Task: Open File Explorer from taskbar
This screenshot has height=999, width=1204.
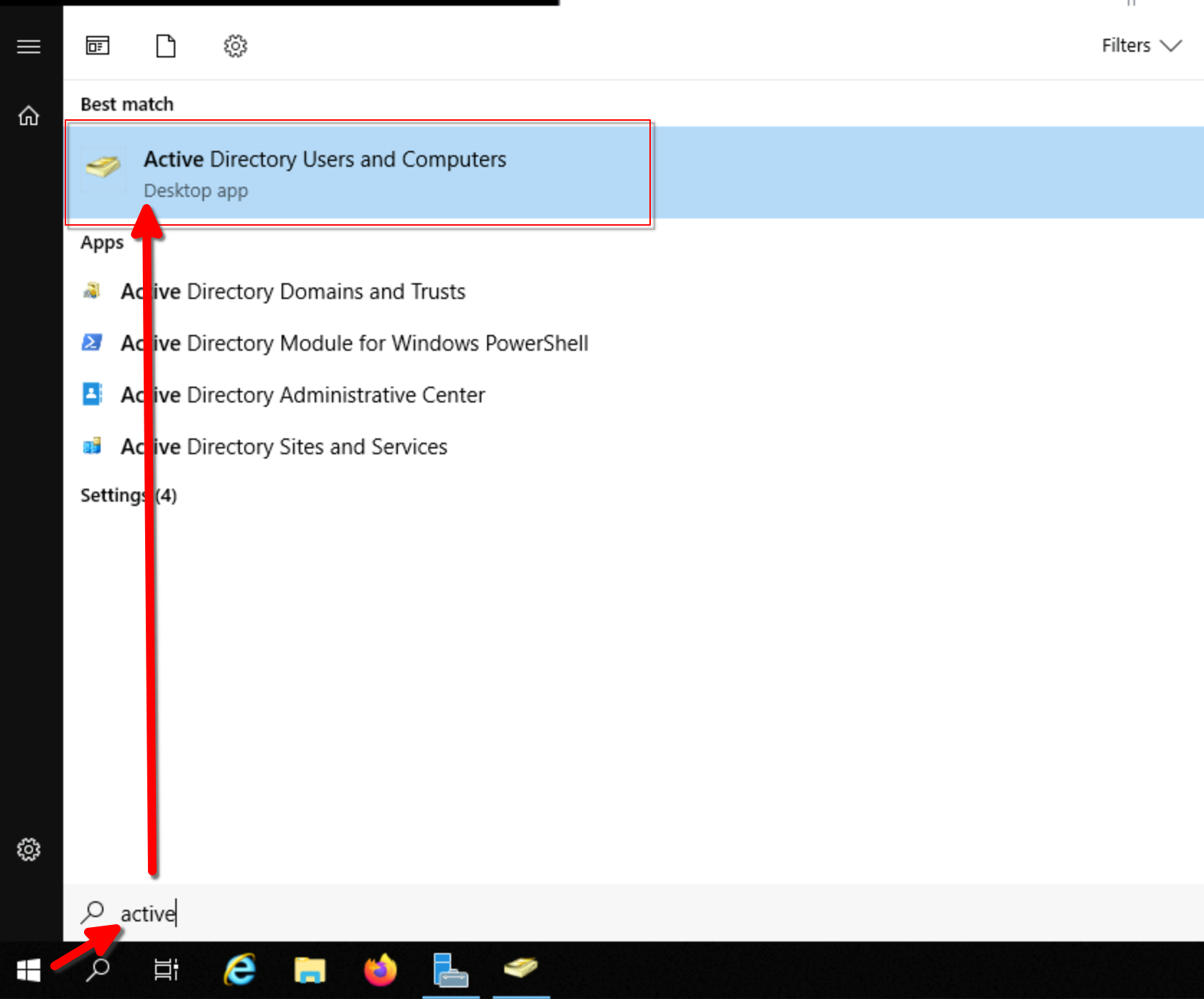Action: point(310,970)
